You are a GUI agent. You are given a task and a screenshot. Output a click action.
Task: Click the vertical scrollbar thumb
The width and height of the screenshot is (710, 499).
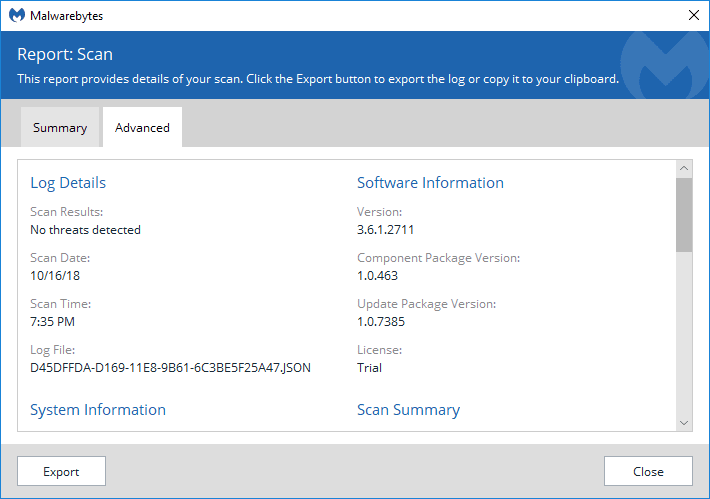pos(684,214)
